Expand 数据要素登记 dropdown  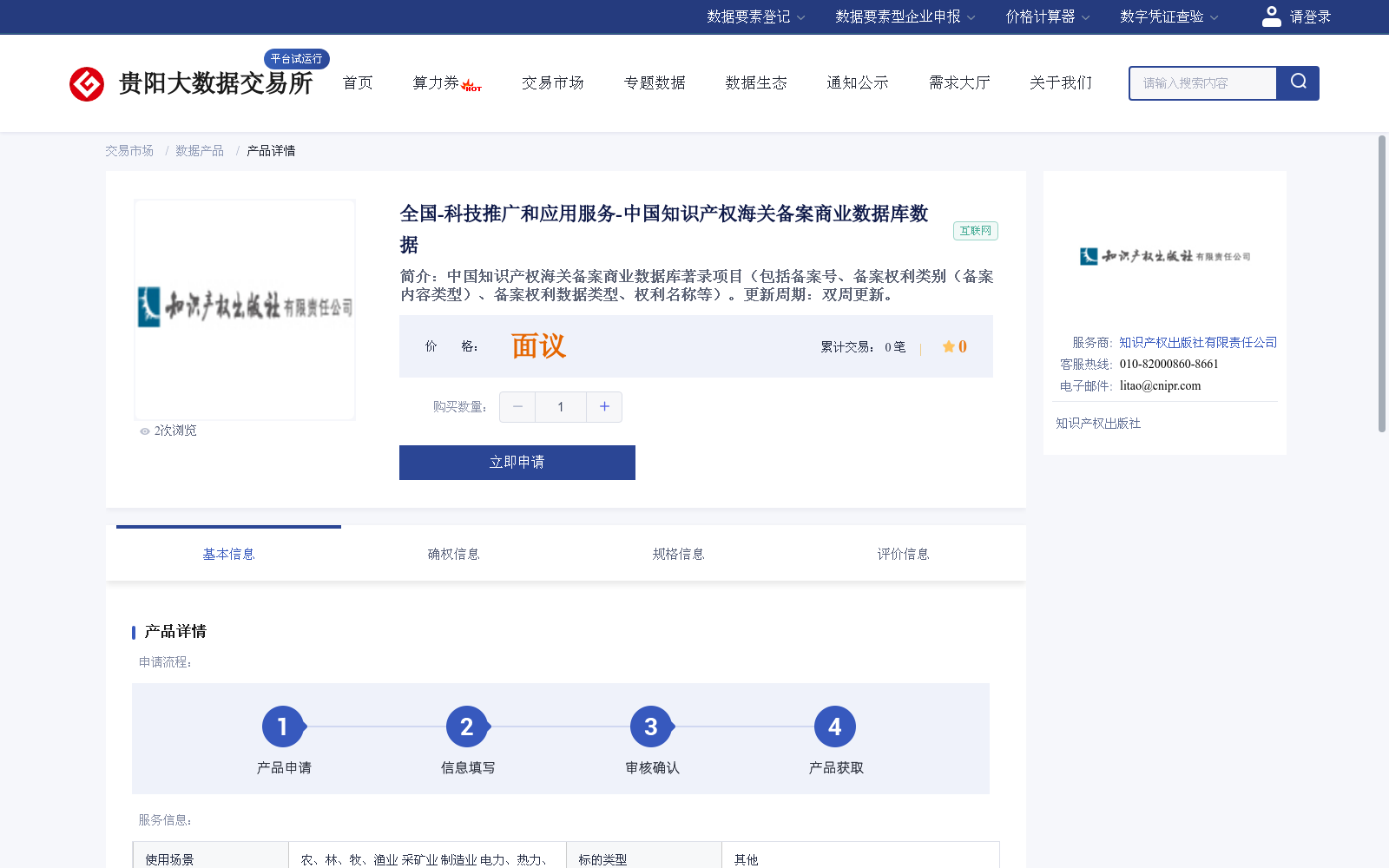coord(755,16)
